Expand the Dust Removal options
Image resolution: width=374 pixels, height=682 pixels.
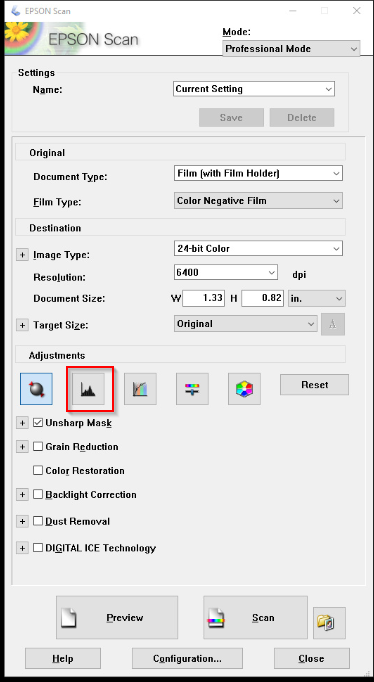coord(22,521)
